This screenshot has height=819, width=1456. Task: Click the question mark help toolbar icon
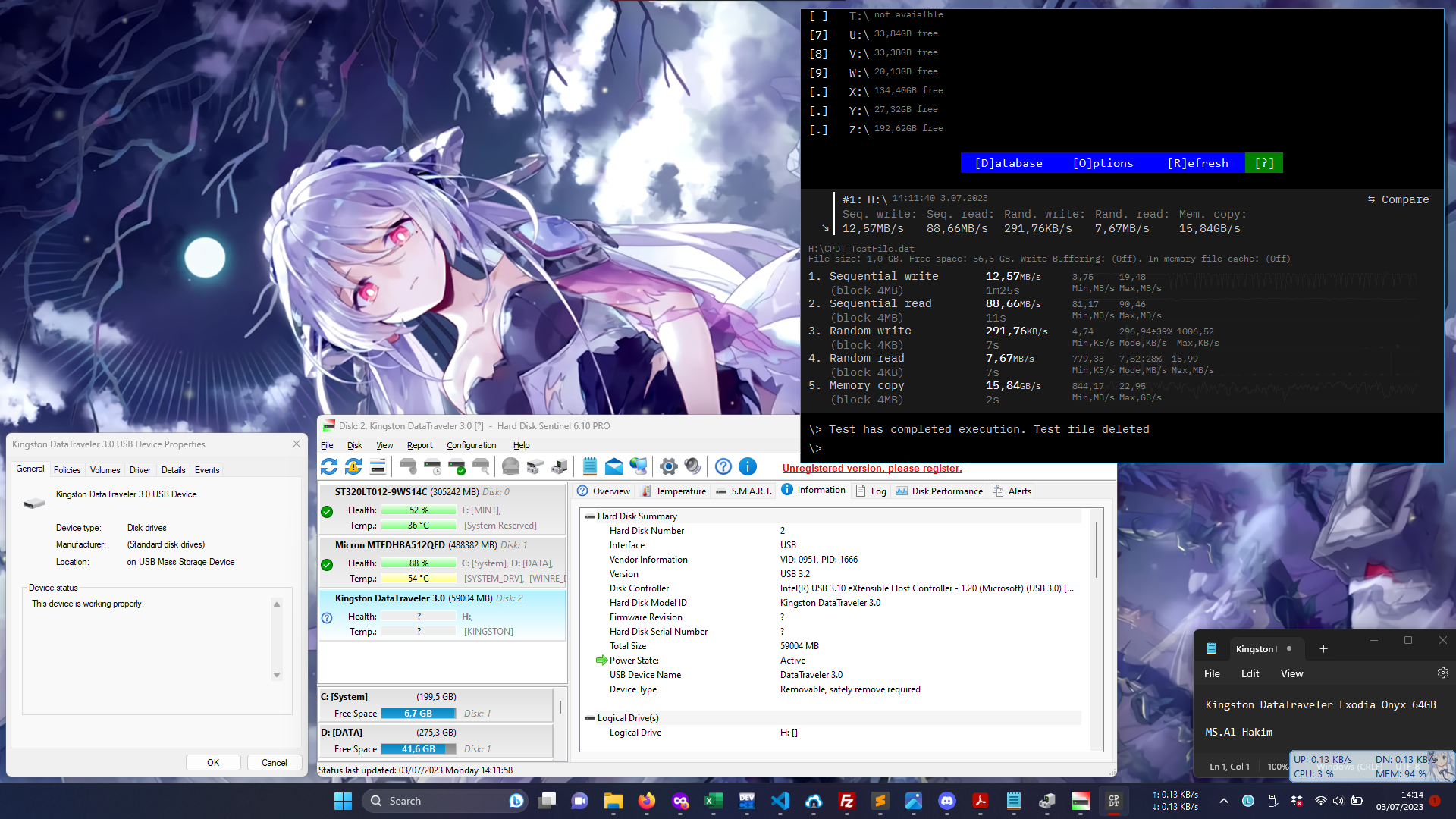click(x=723, y=466)
